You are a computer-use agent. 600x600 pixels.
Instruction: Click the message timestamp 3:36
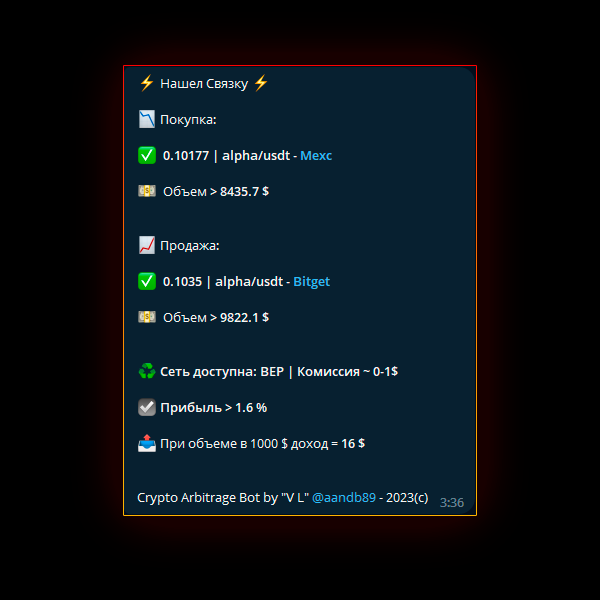pos(452,502)
